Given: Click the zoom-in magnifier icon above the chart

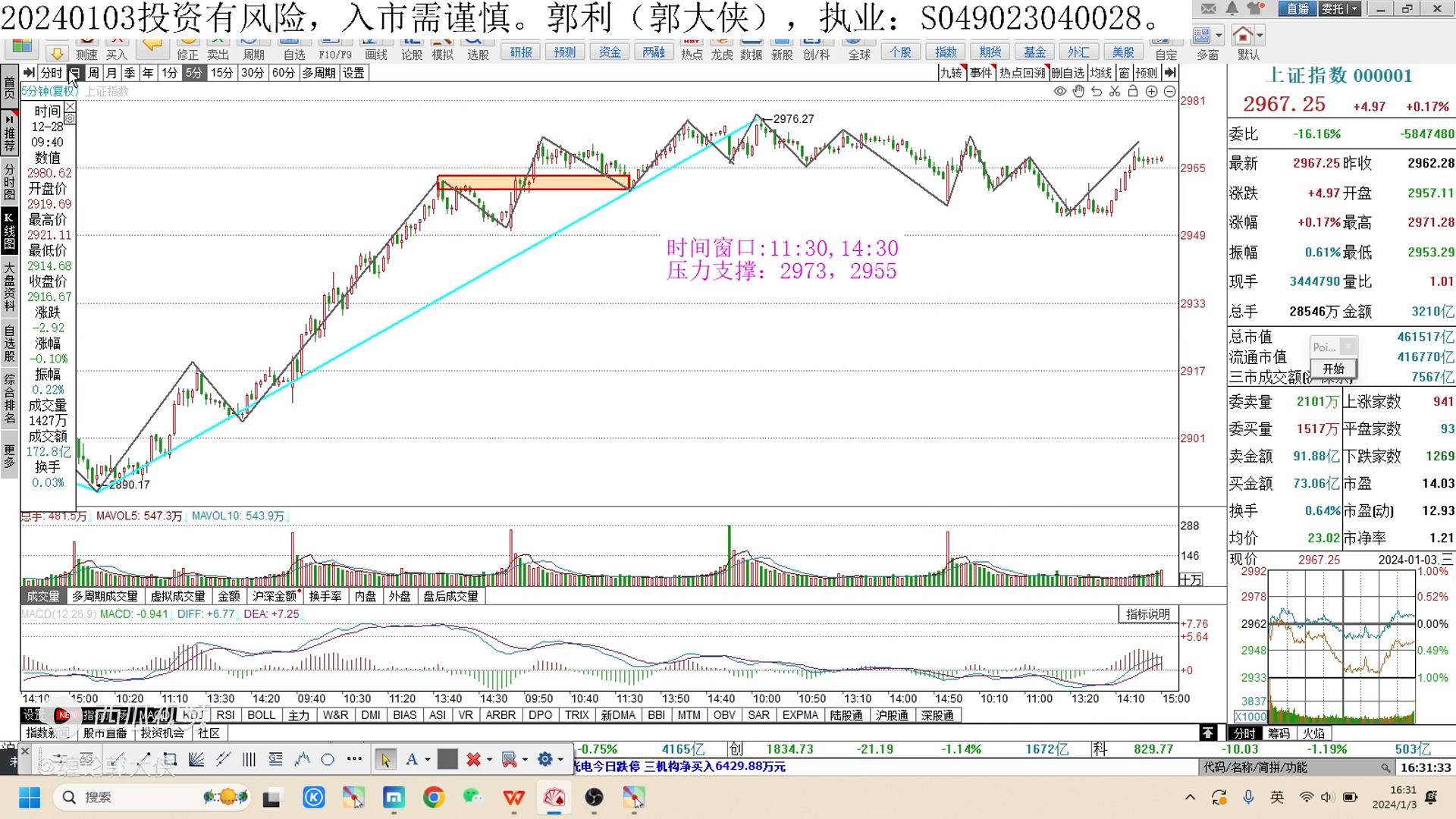Looking at the screenshot, I should click(x=1152, y=91).
